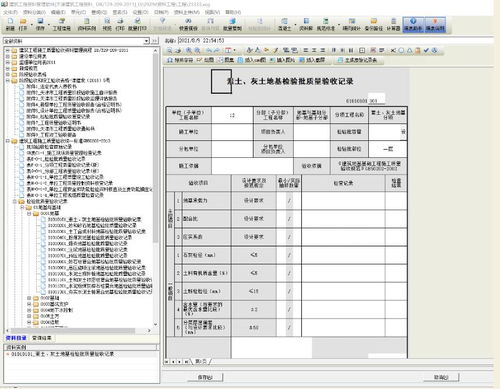Expand the 0102基础 folder node
The image size is (500, 389).
click(x=29, y=298)
